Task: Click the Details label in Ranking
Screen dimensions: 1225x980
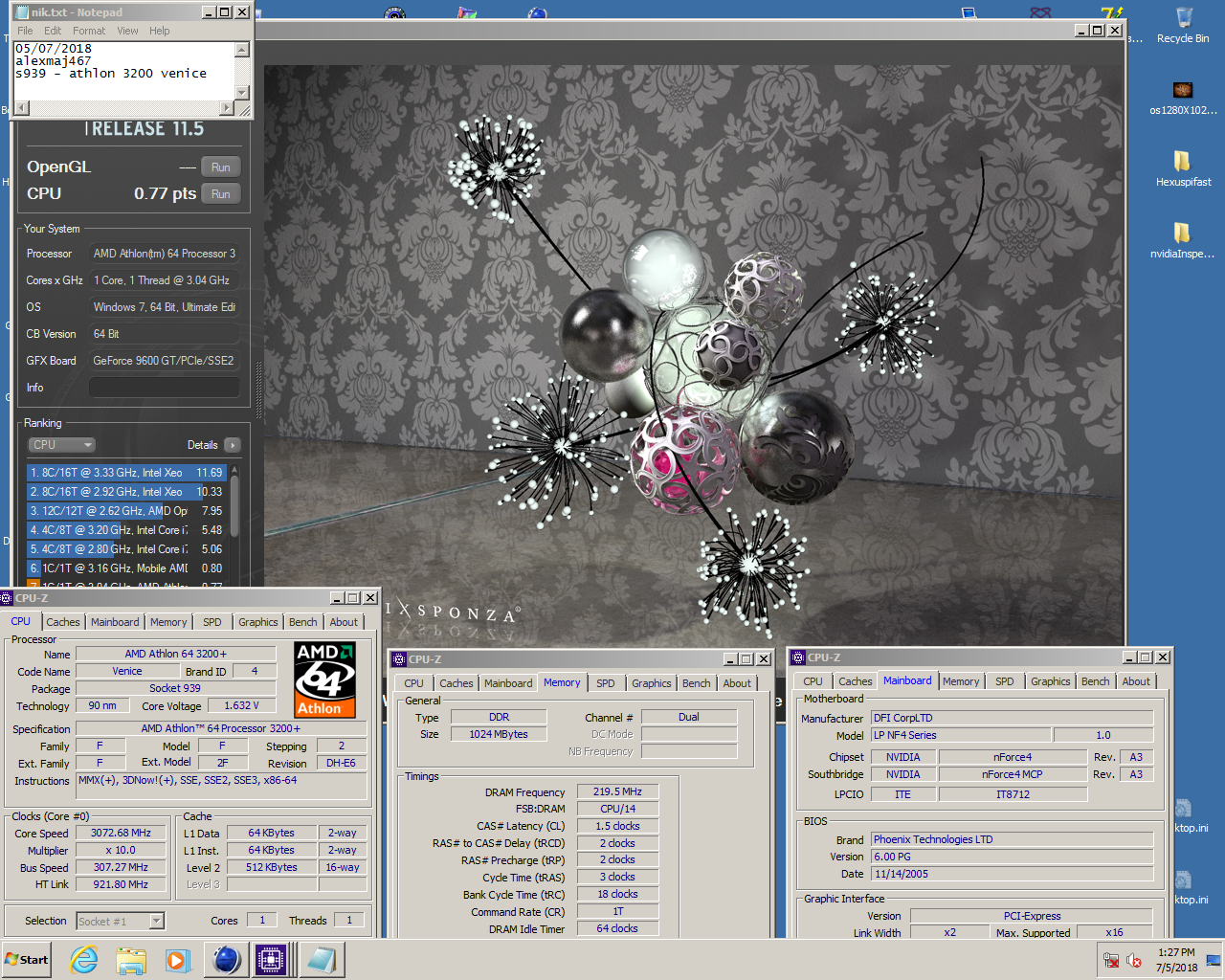Action: [203, 445]
